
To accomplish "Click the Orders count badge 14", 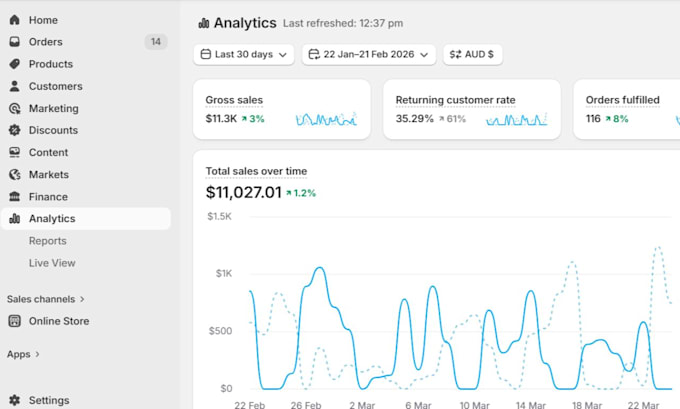I will point(156,42).
